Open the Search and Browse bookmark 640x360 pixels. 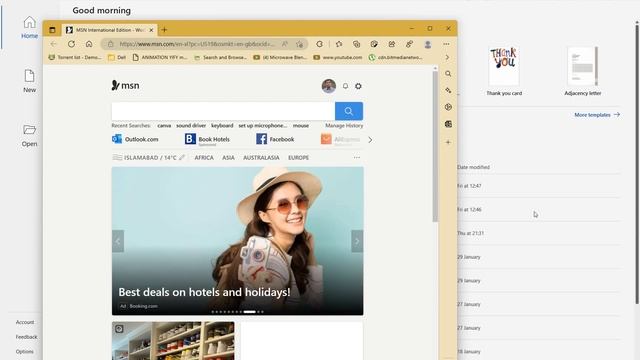(220, 58)
